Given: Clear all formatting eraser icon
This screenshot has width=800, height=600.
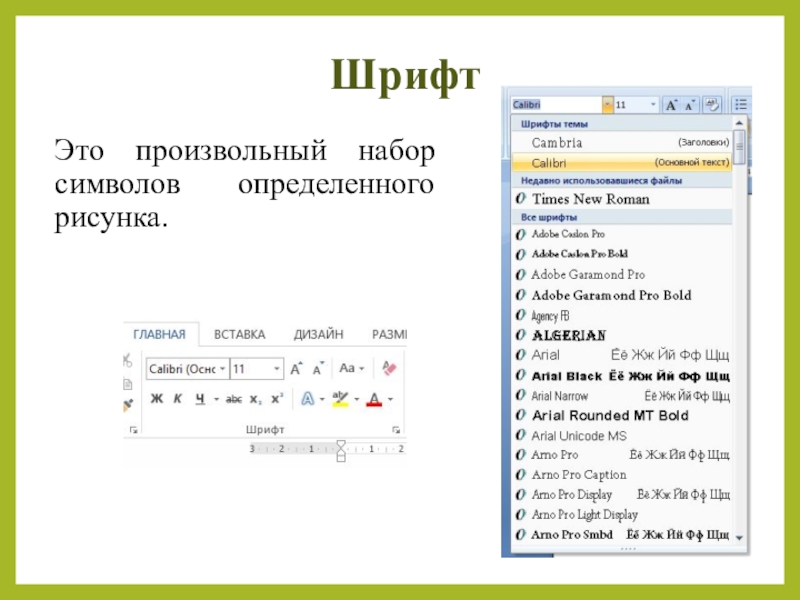Looking at the screenshot, I should (389, 368).
